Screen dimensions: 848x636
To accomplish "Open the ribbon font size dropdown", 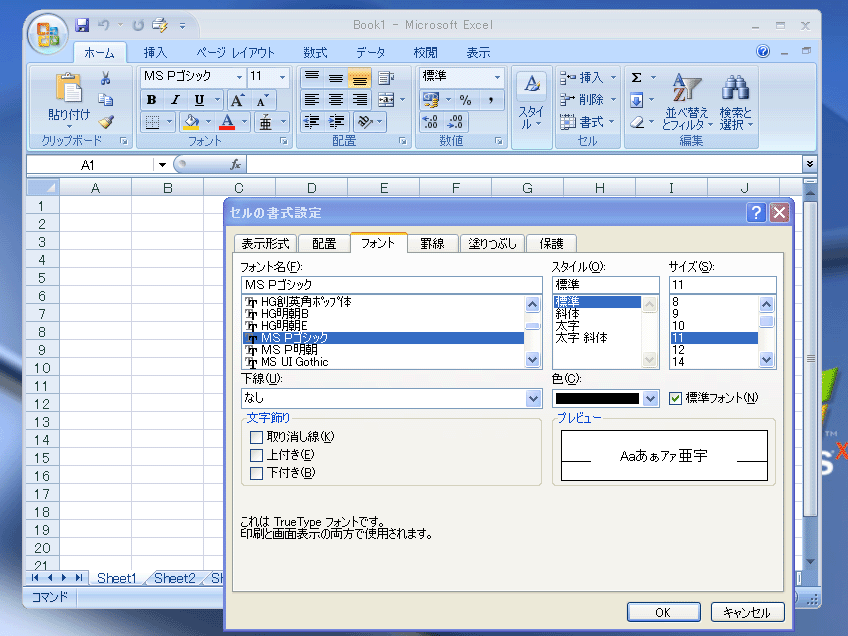I will tap(282, 77).
